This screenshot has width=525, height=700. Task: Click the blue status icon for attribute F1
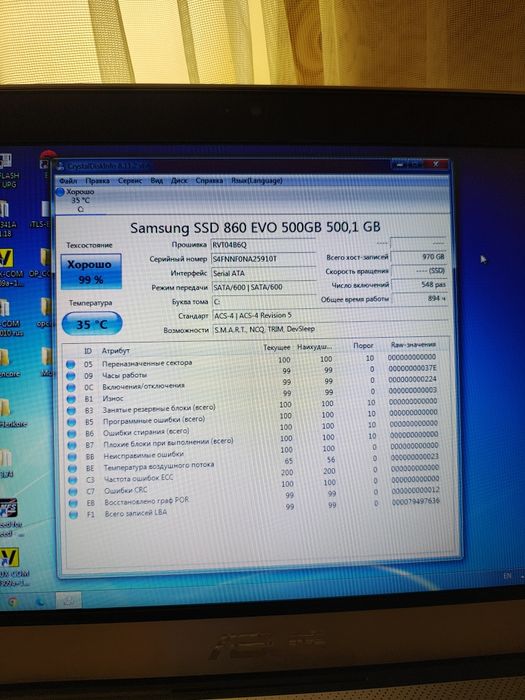click(73, 515)
